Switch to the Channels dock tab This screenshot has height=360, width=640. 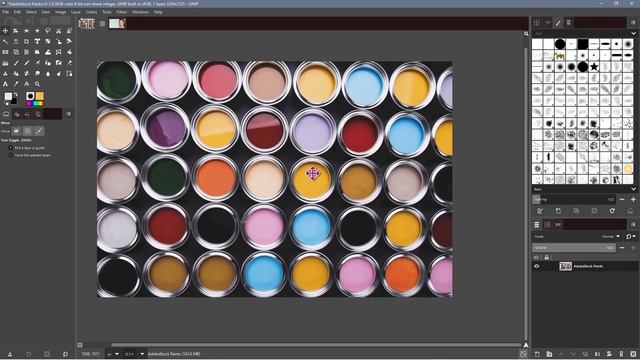[547, 224]
